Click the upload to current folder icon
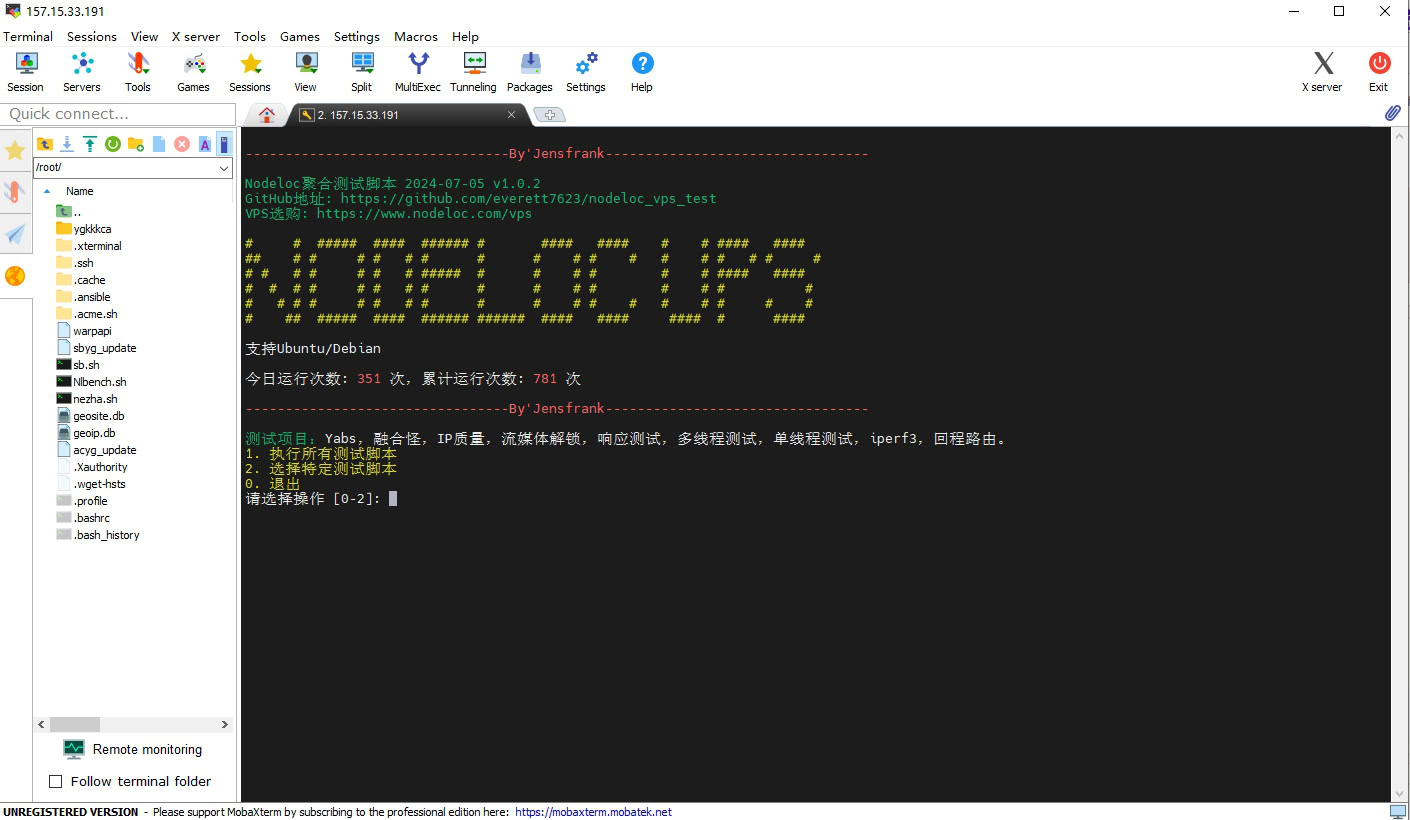This screenshot has width=1410, height=820. [x=90, y=144]
